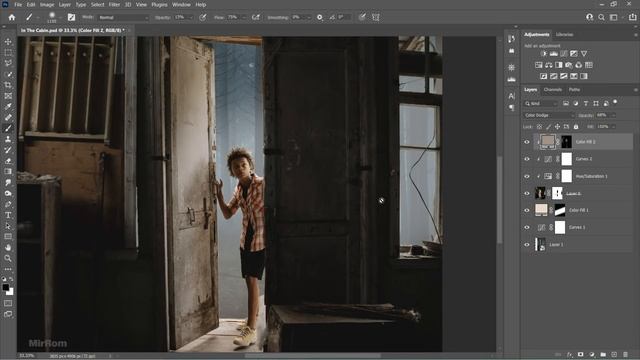The image size is (640, 360).
Task: Click the Share icon at top right
Action: pos(632,17)
